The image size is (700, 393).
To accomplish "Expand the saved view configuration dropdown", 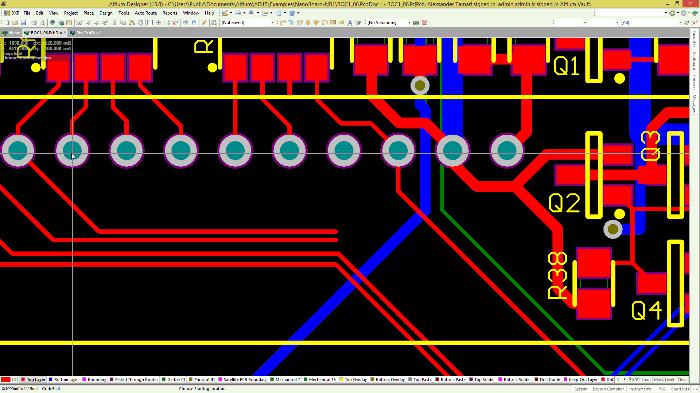I will pyautogui.click(x=247, y=22).
